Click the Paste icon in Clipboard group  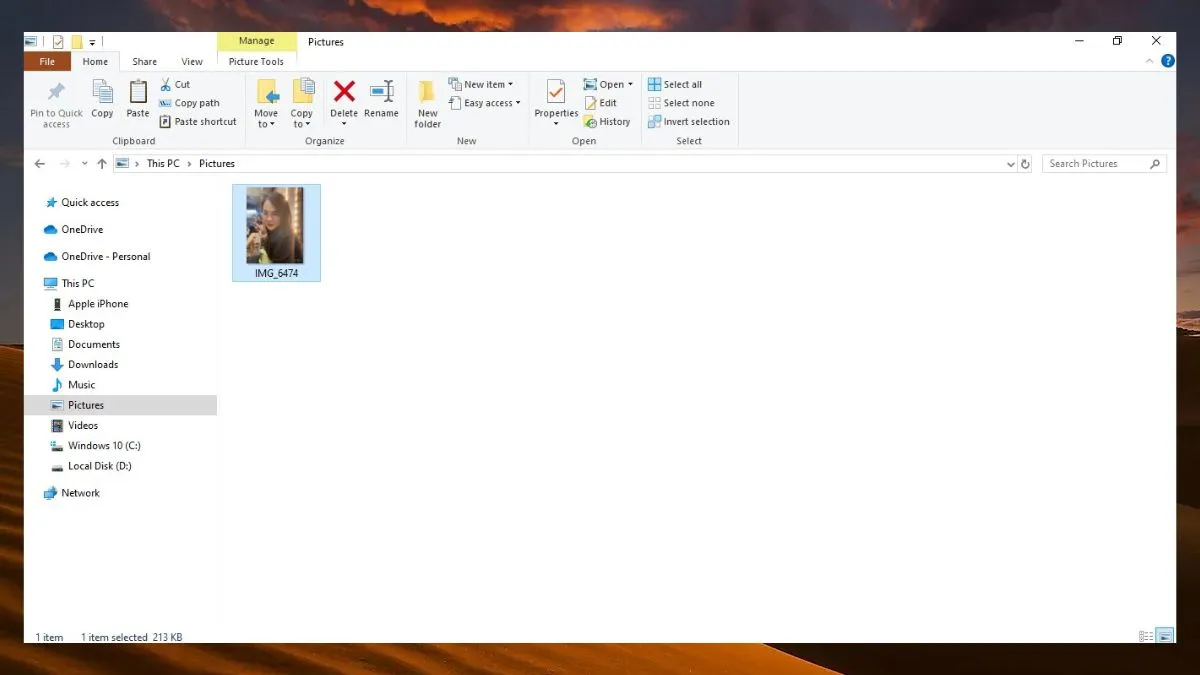point(138,93)
